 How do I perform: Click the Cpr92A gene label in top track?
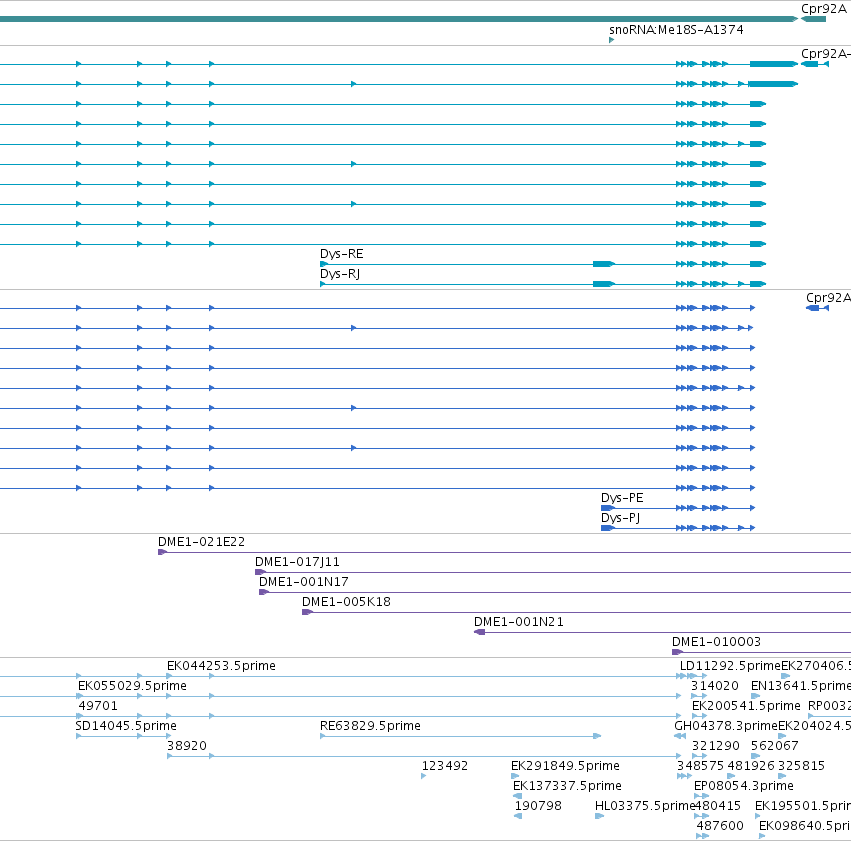pos(824,9)
